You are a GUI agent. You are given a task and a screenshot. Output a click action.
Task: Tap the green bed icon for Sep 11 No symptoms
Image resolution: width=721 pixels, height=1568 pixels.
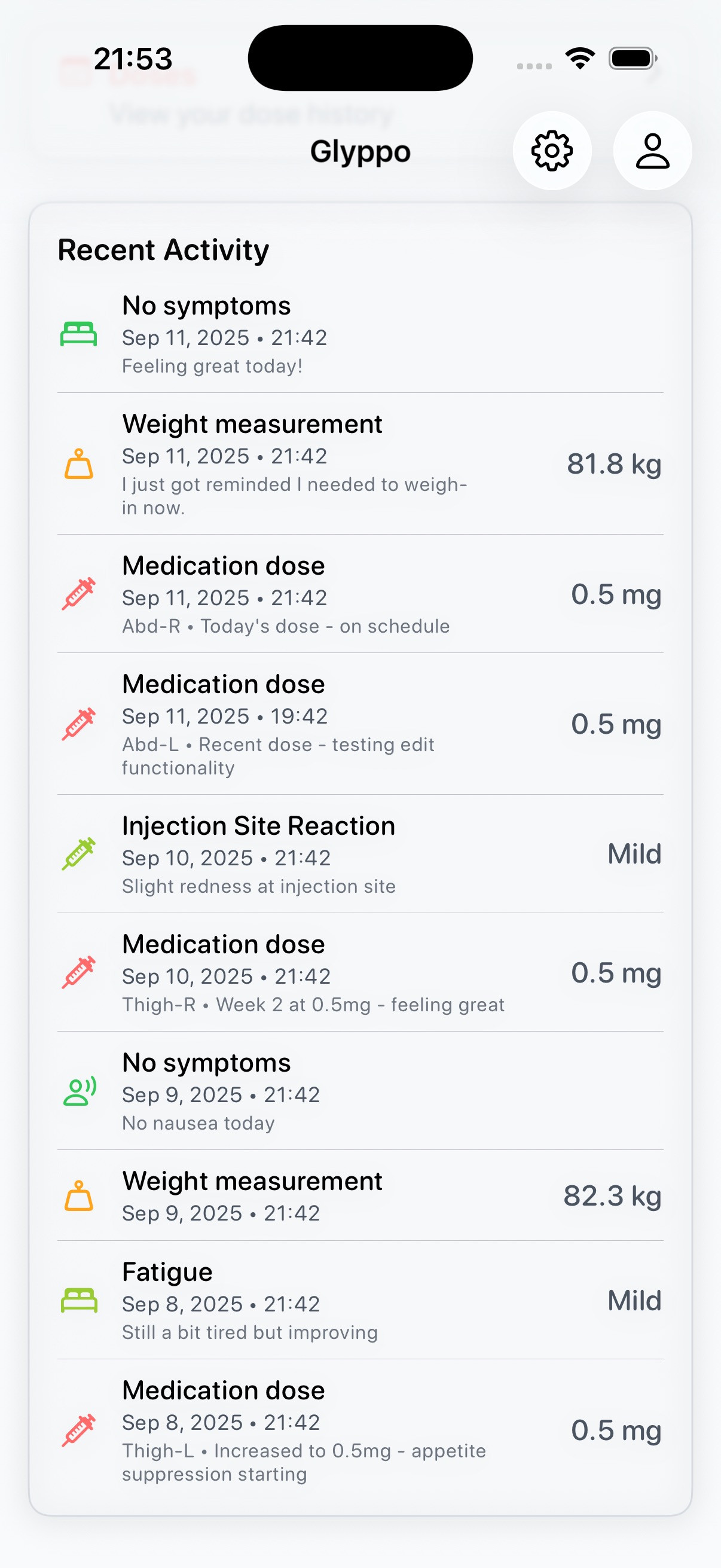click(x=78, y=334)
